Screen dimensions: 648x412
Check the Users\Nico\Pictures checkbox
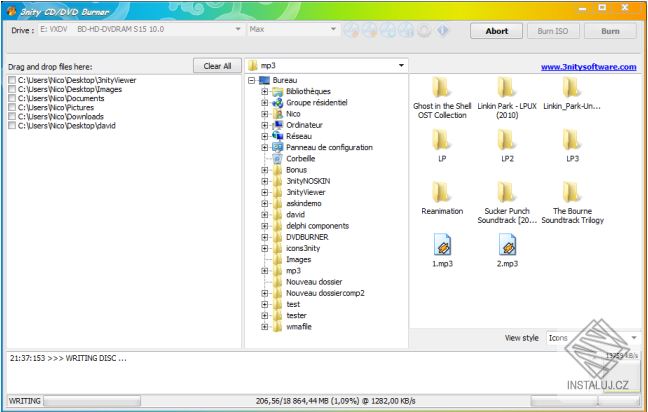click(12, 107)
